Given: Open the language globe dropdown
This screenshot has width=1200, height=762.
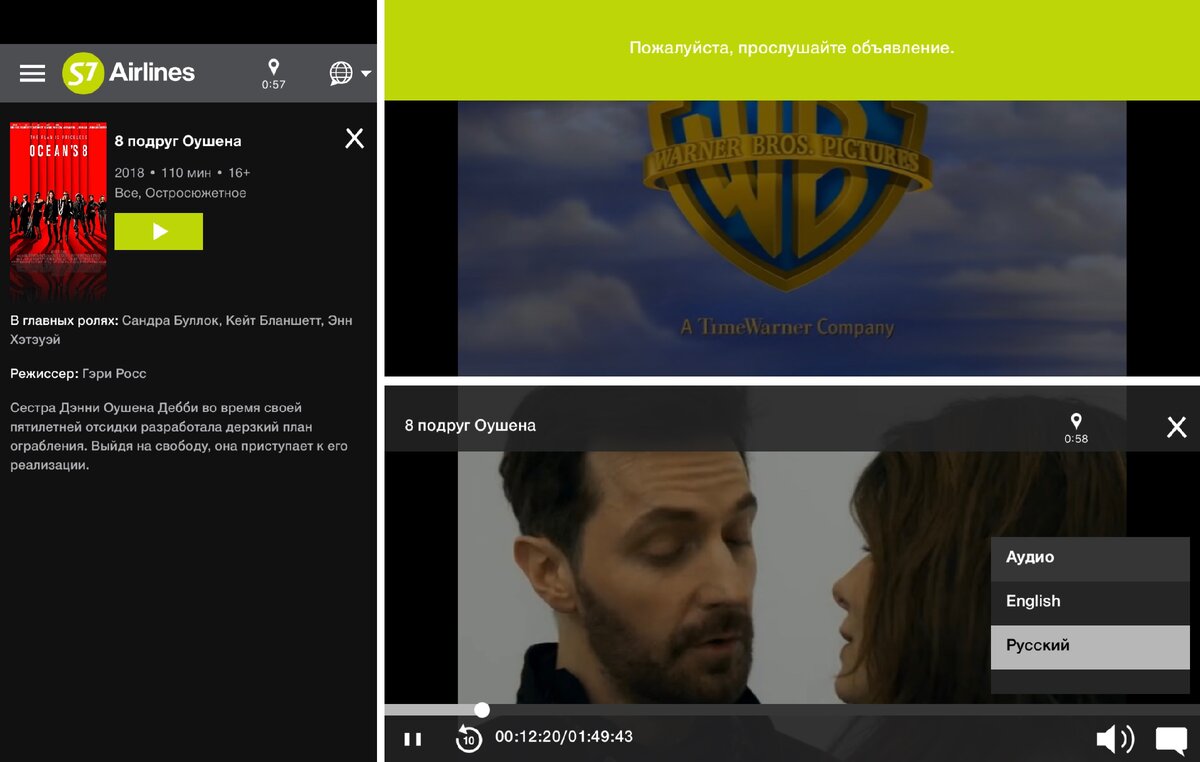Looking at the screenshot, I should click(350, 73).
